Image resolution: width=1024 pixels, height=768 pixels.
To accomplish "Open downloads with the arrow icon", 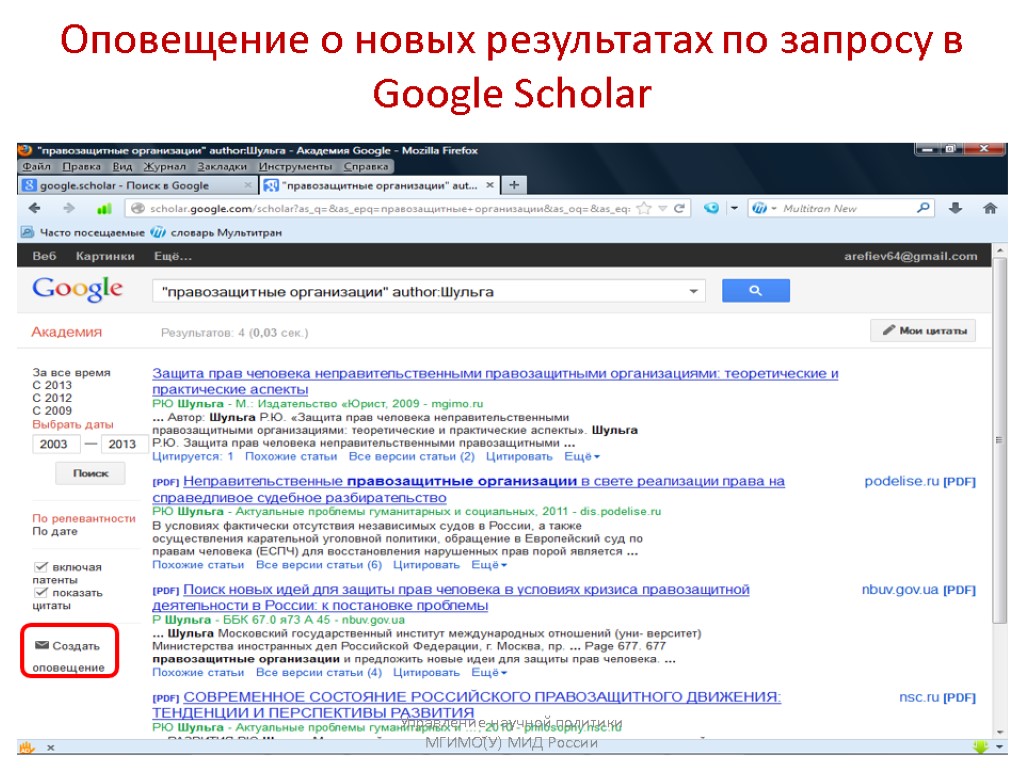I will tap(955, 208).
